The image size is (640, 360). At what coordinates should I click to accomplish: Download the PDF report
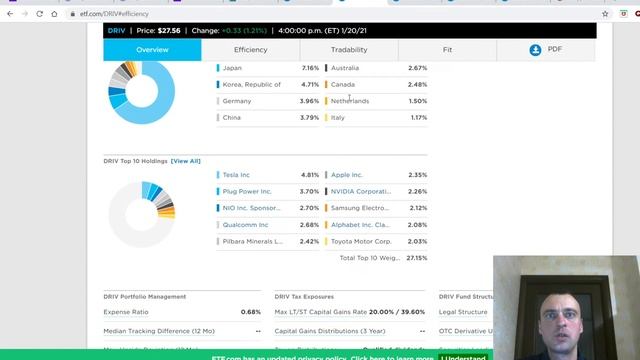pyautogui.click(x=546, y=50)
